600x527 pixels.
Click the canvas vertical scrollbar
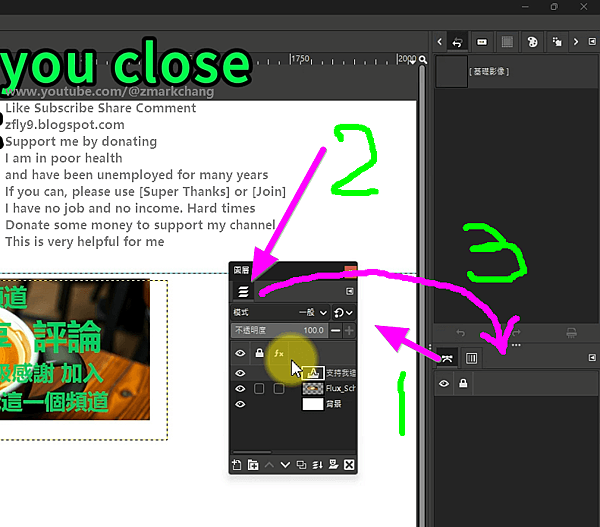[422, 295]
